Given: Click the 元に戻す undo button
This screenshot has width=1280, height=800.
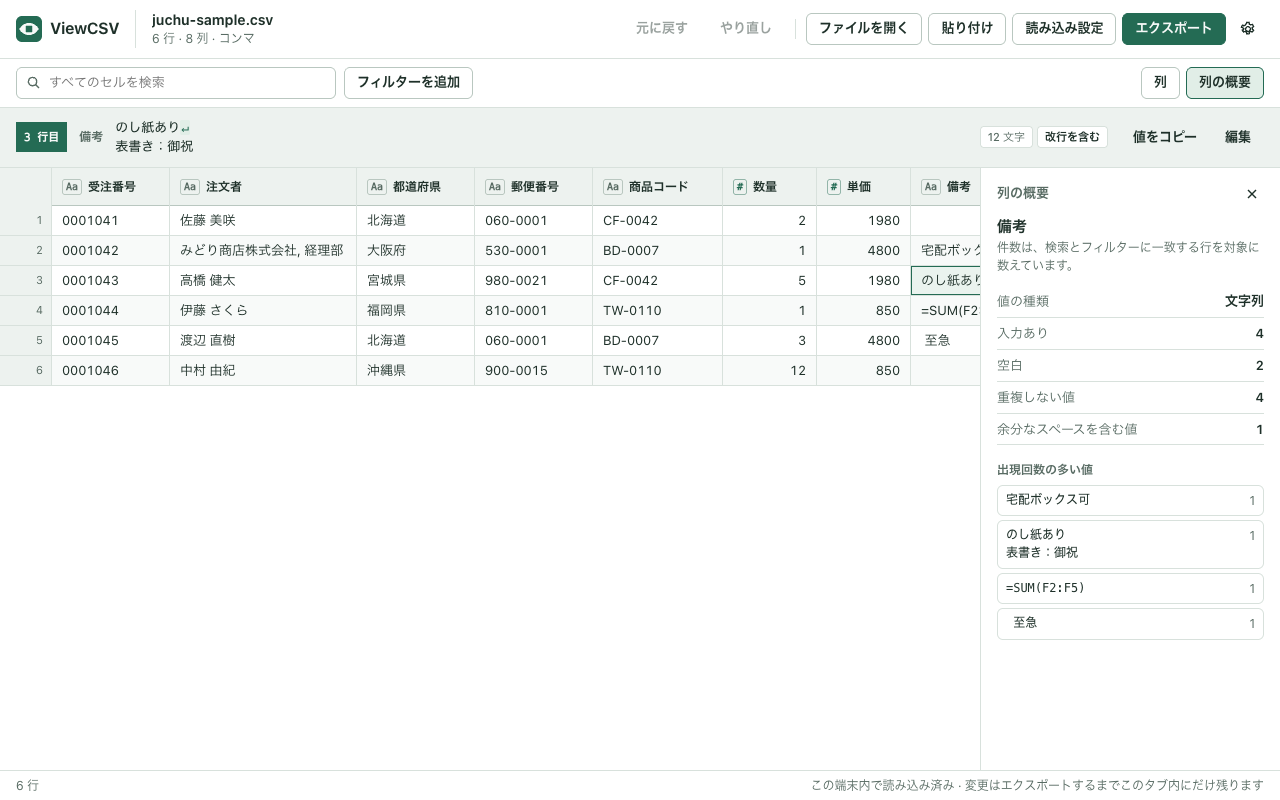Looking at the screenshot, I should tap(662, 29).
